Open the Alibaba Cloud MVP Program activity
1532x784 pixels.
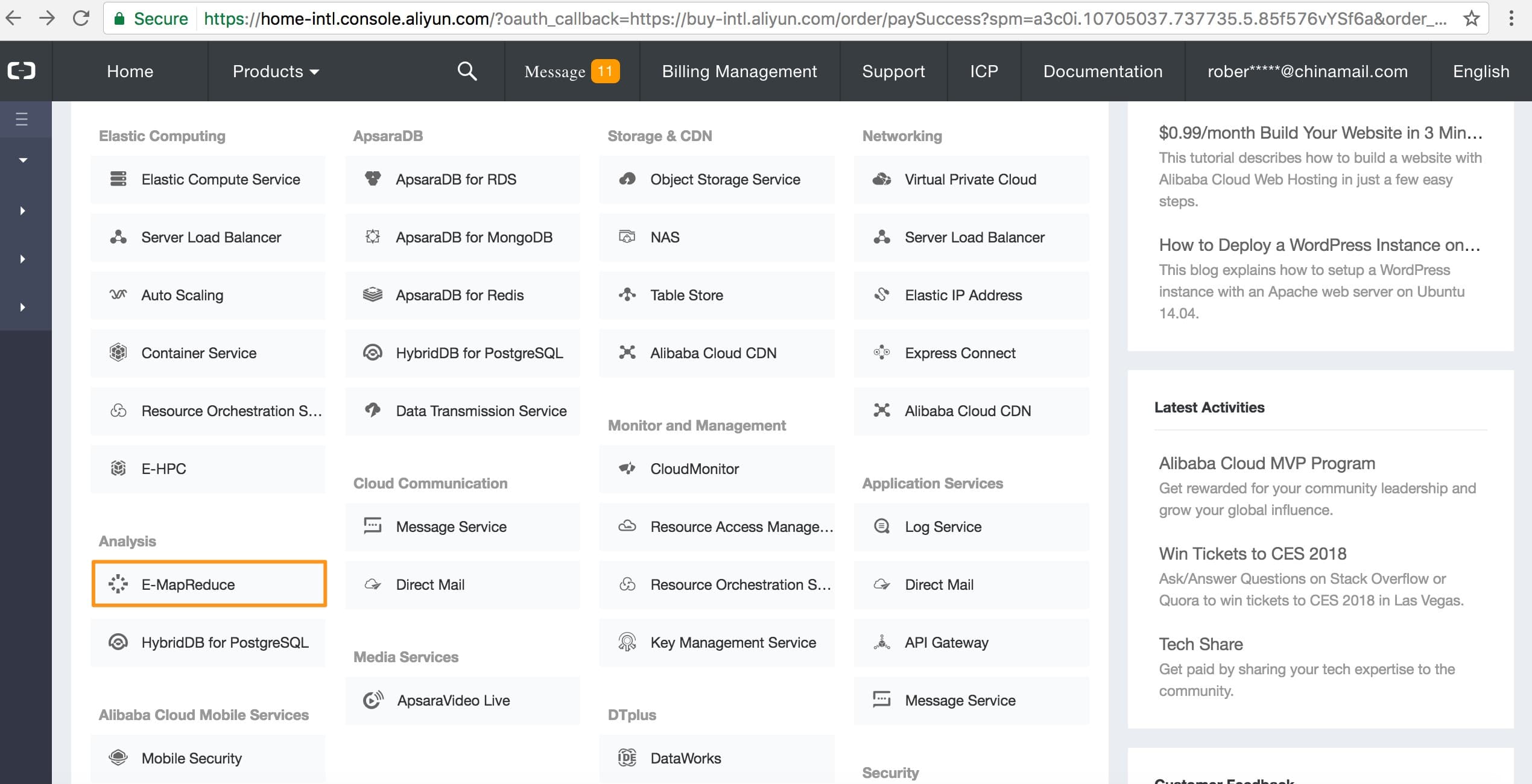click(x=1267, y=463)
